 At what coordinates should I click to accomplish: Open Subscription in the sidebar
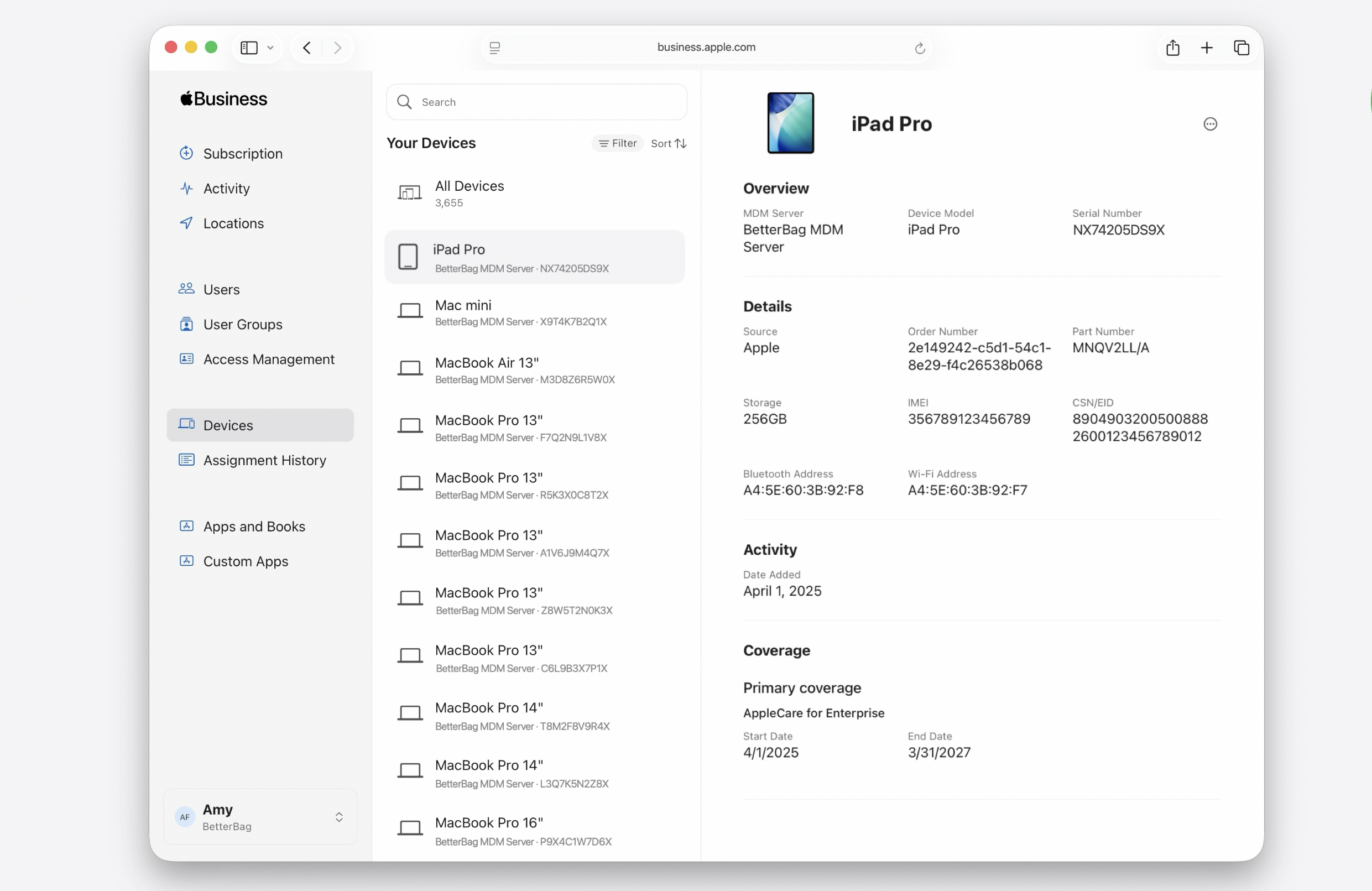pos(260,153)
